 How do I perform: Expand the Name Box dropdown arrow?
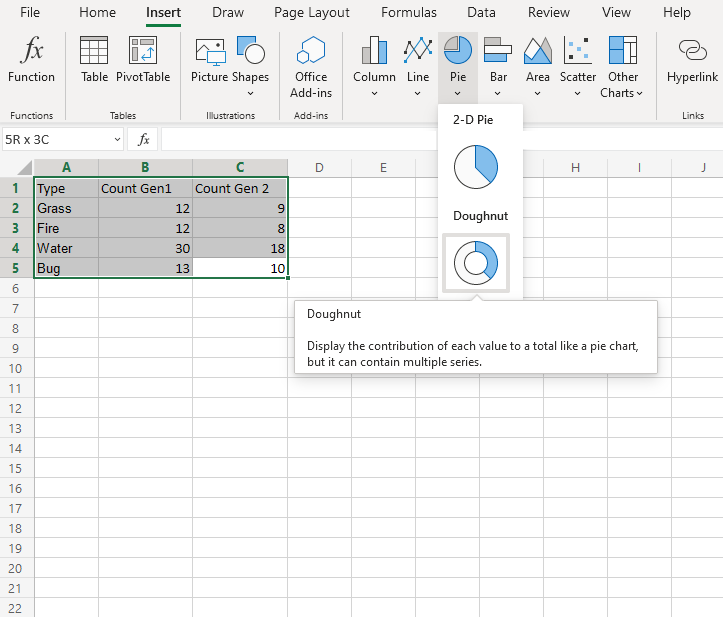(117, 140)
